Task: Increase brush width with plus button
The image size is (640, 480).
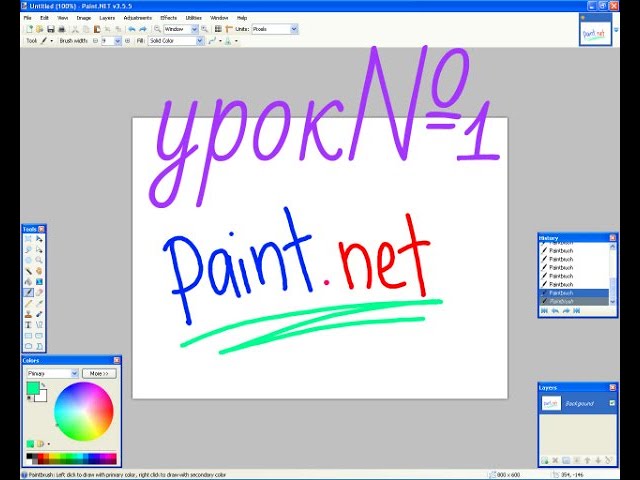Action: [x=127, y=41]
